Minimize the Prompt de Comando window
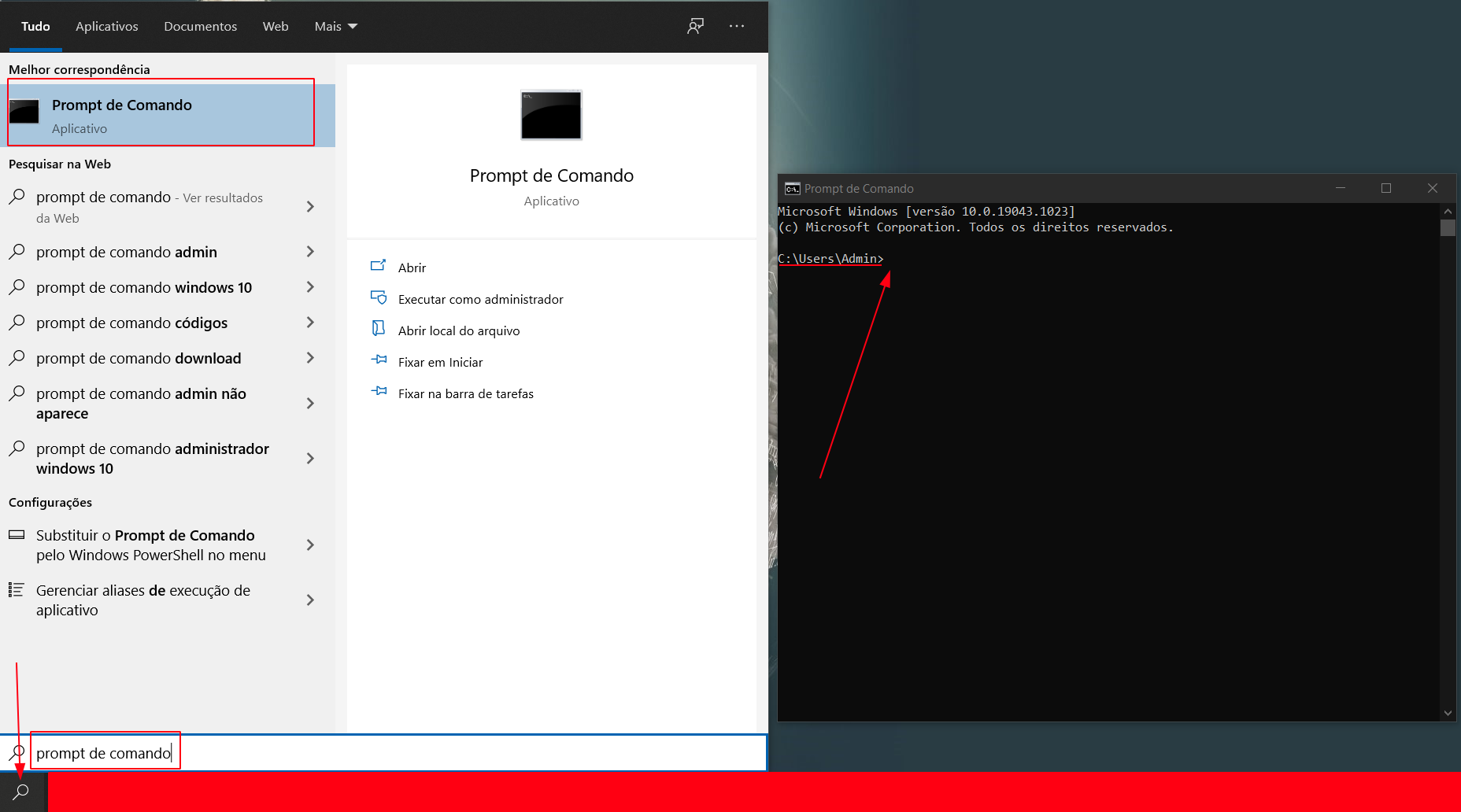 [1341, 188]
